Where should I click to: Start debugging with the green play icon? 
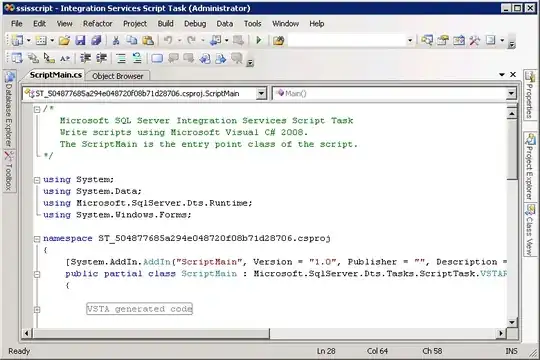coord(259,41)
